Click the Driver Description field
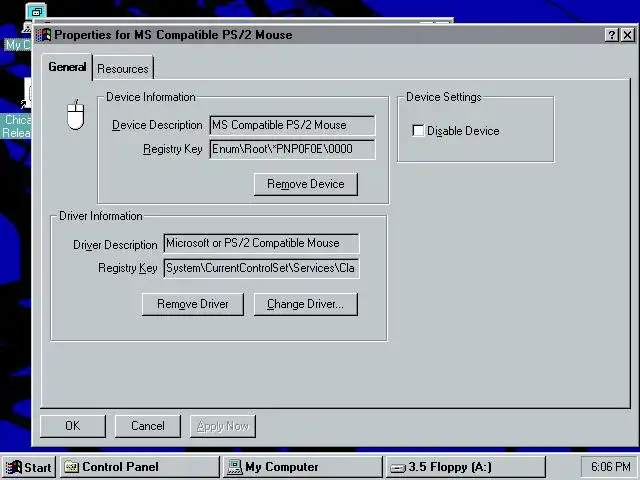The height and width of the screenshot is (480, 640). 261,243
